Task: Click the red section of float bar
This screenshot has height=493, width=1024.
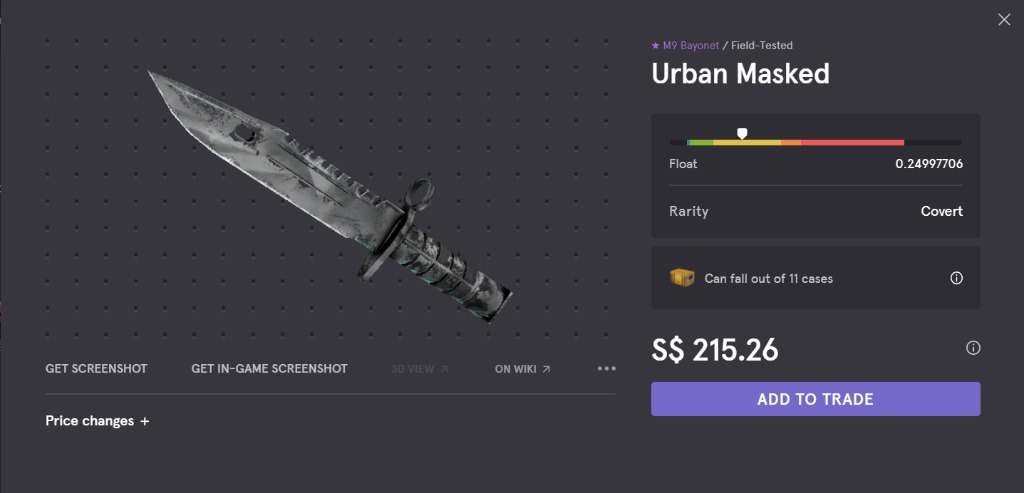Action: coord(852,142)
